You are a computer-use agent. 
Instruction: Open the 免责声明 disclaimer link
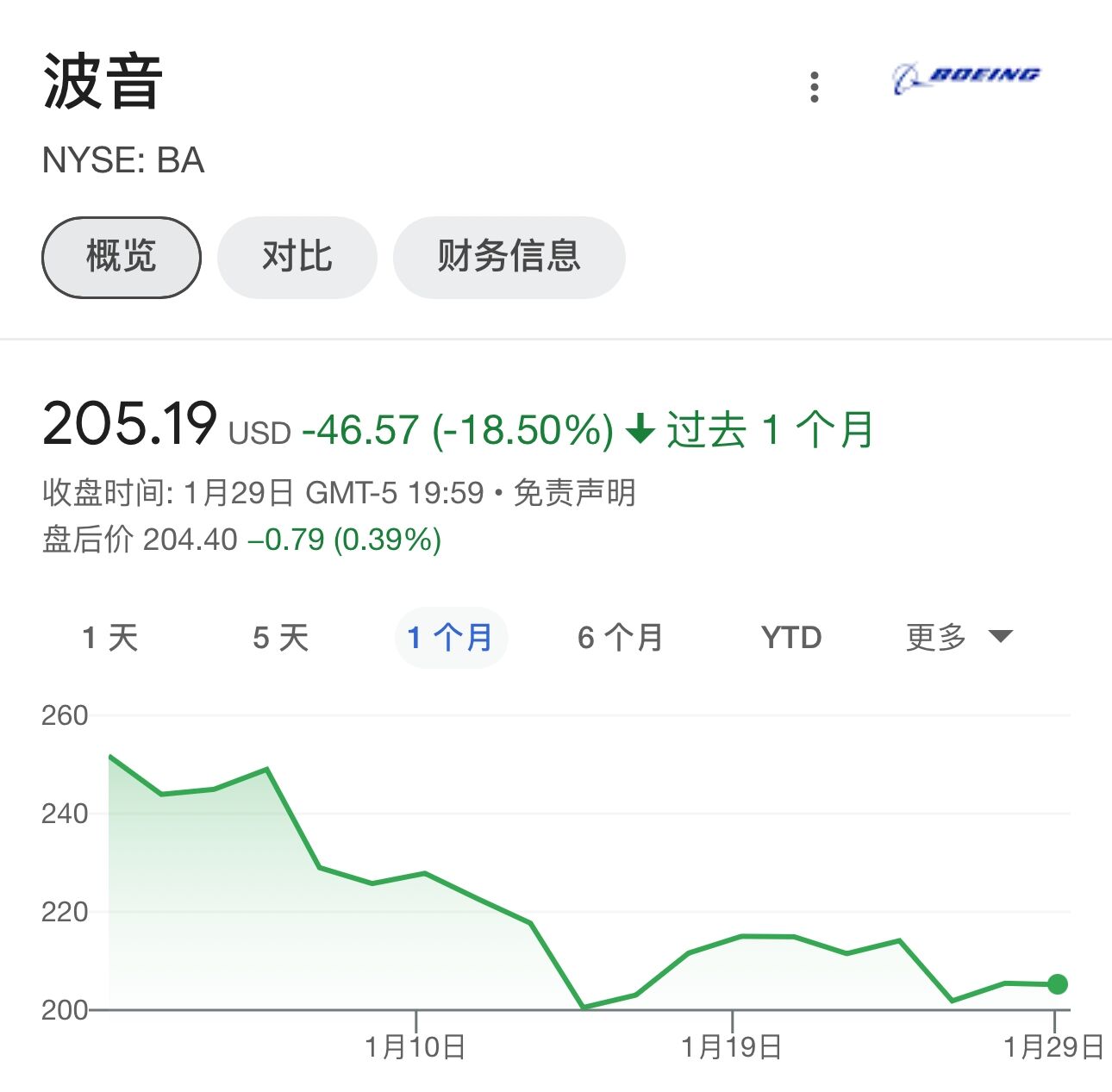pyautogui.click(x=574, y=493)
